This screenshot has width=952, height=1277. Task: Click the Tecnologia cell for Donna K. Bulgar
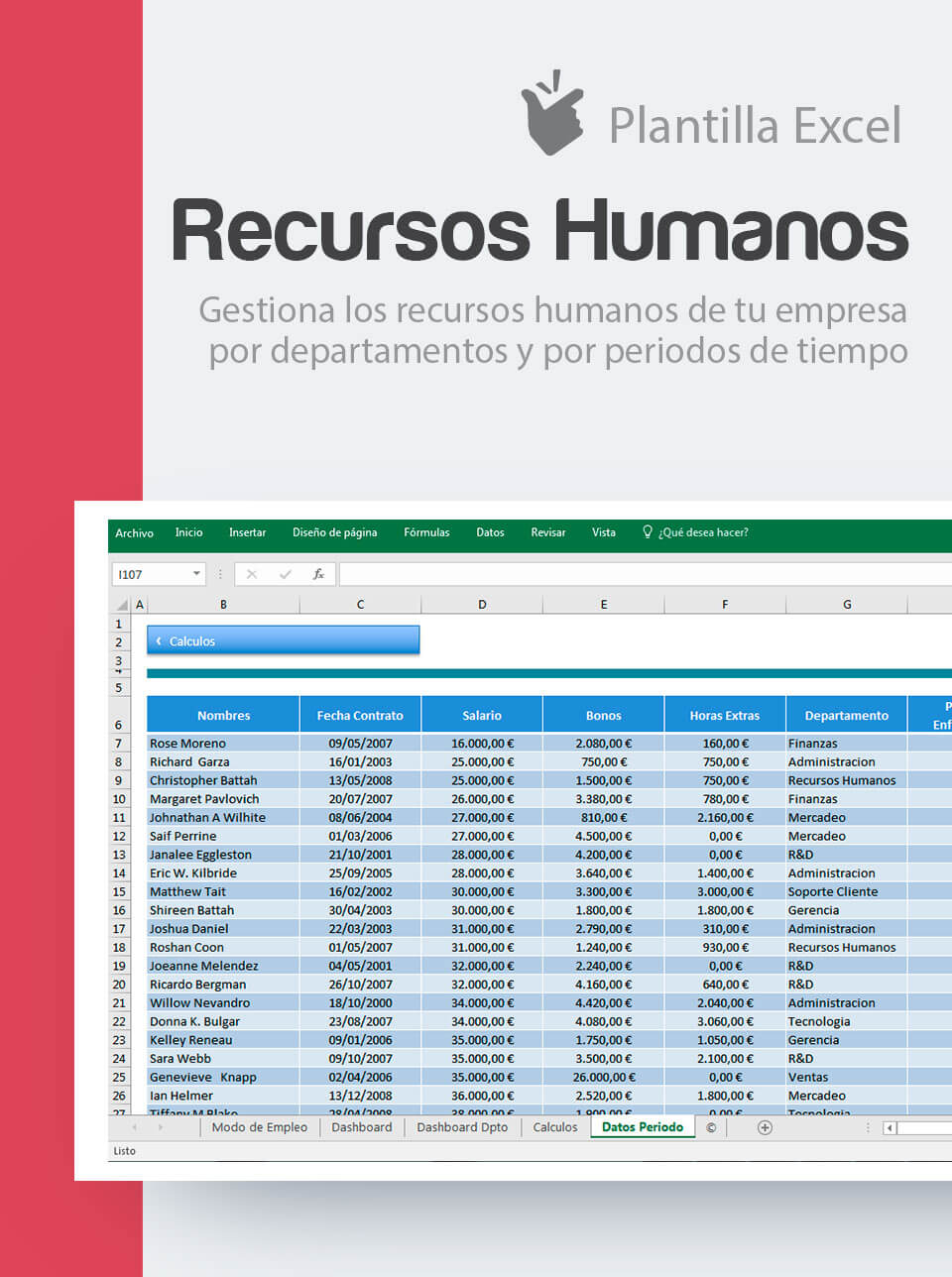click(847, 1022)
